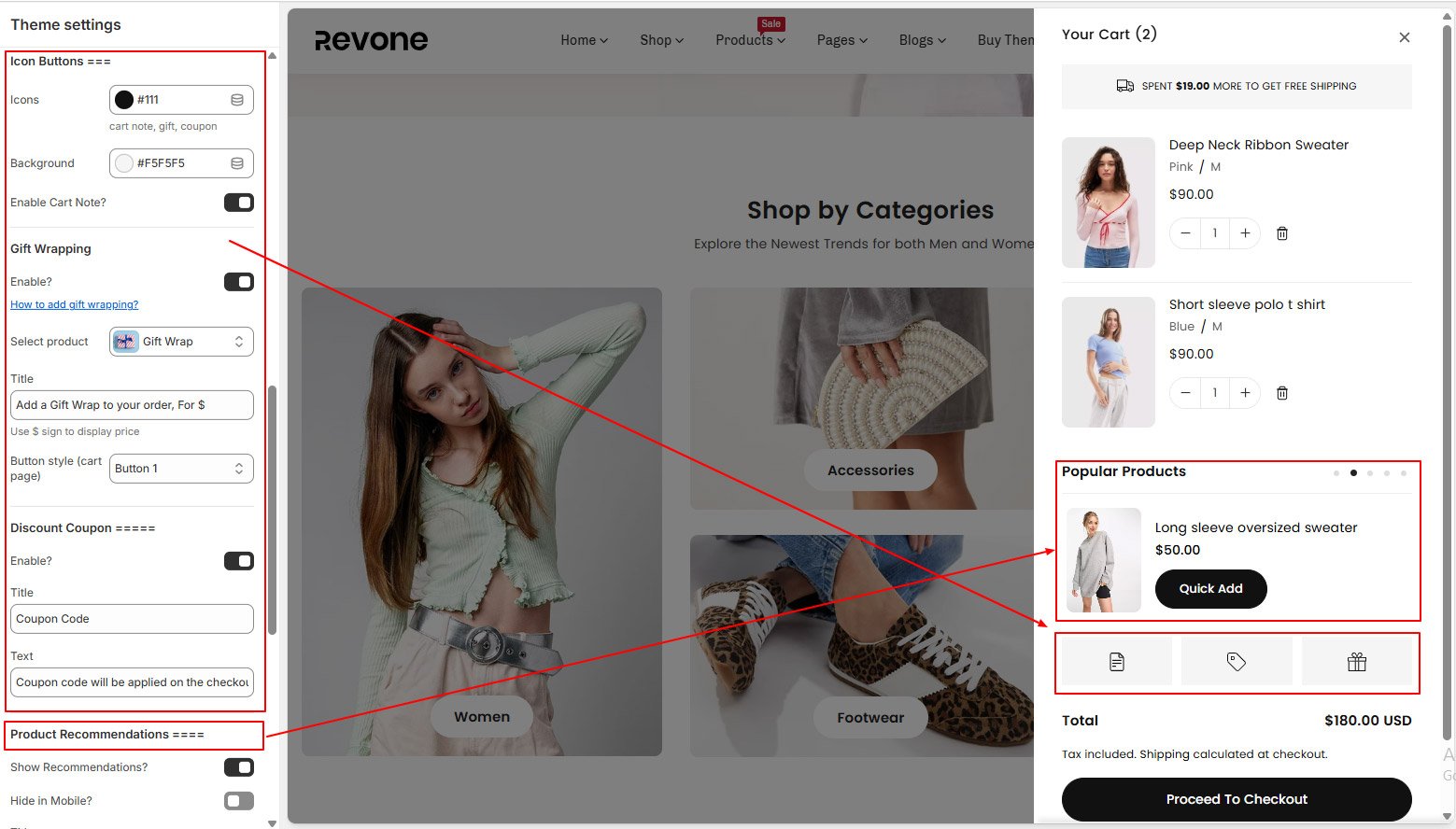Image resolution: width=1456 pixels, height=829 pixels.
Task: Click database icon in Icons color field
Action: [237, 100]
